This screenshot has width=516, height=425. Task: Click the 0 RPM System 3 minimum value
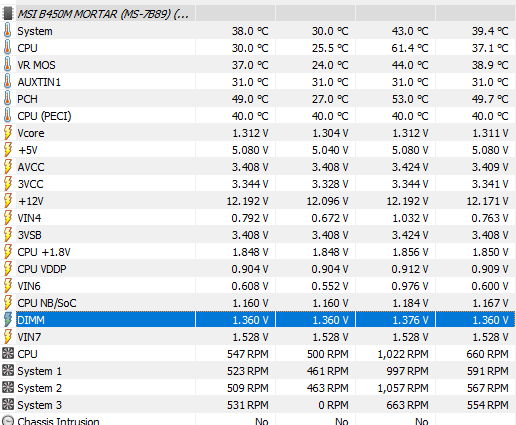tap(333, 405)
